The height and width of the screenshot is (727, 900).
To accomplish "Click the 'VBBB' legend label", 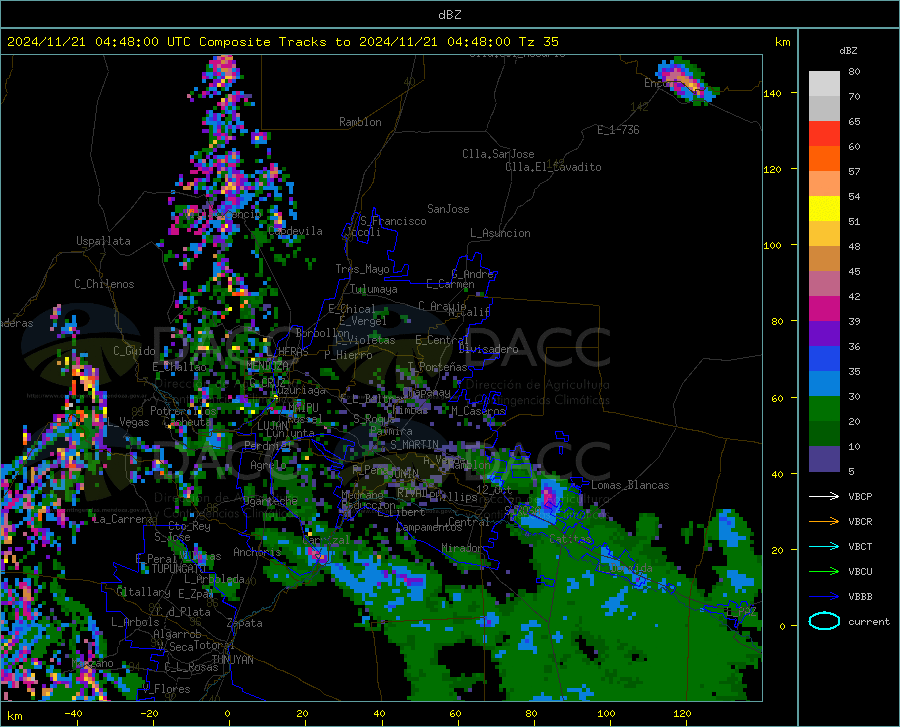I will click(860, 597).
